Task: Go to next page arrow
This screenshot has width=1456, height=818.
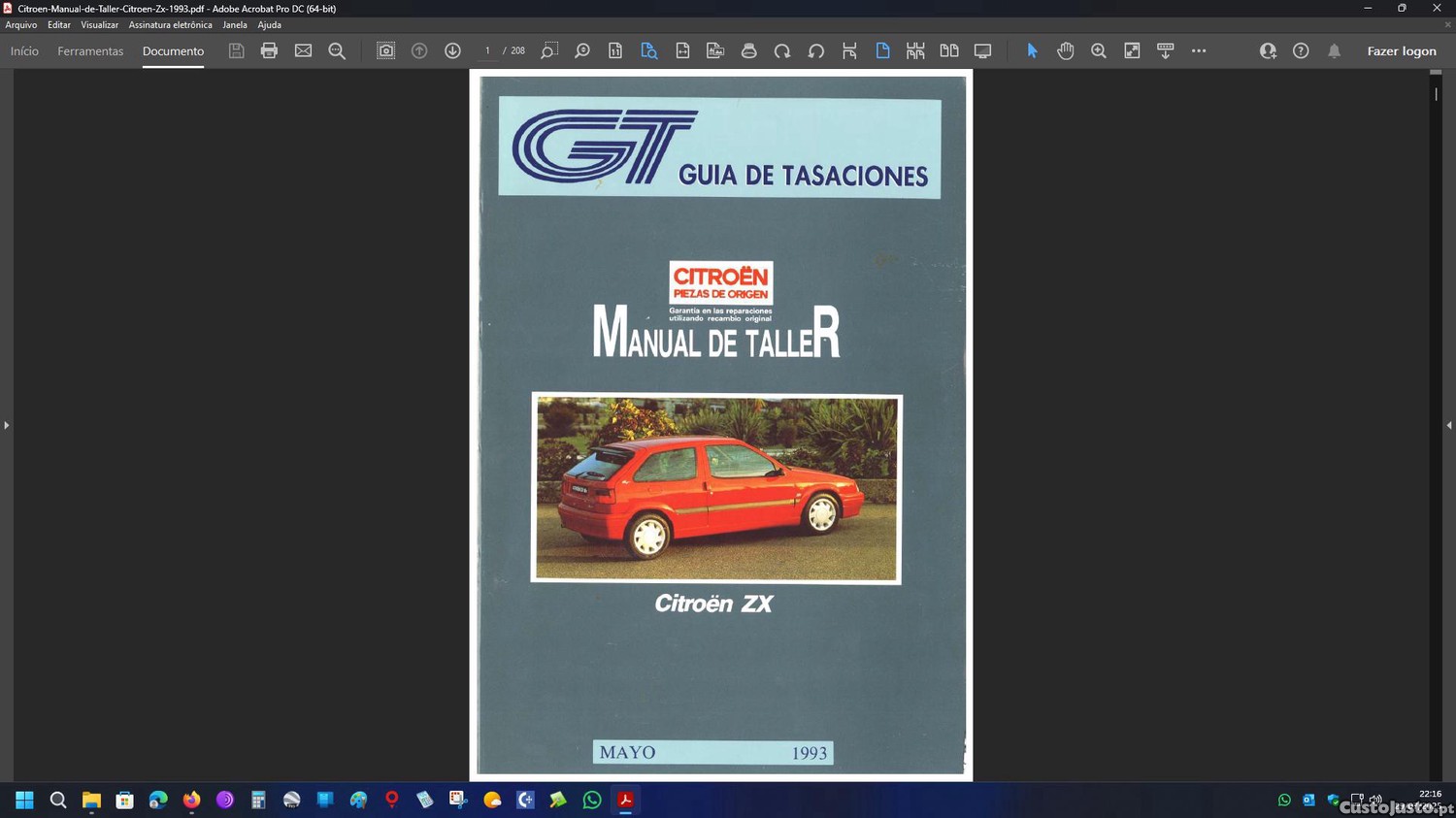Action: click(x=452, y=50)
